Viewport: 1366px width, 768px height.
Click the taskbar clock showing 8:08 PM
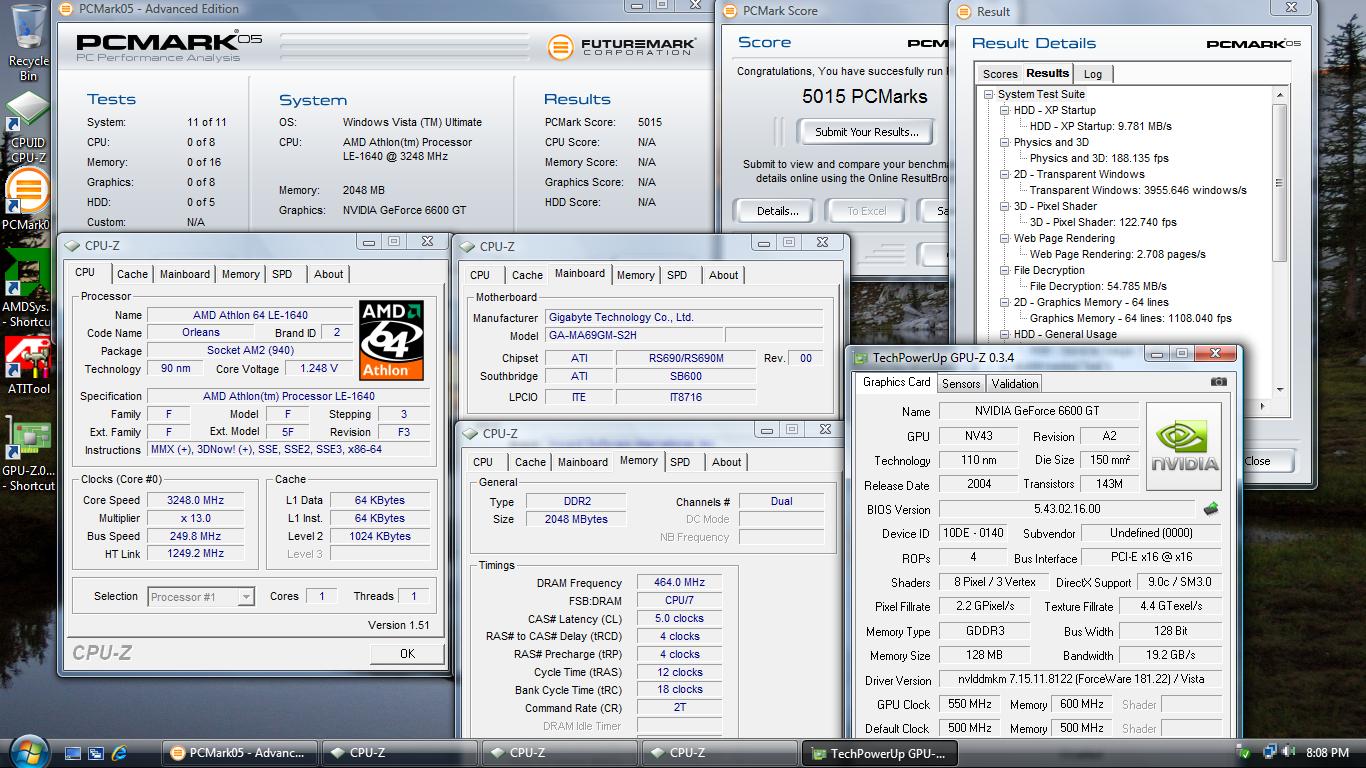point(1327,752)
